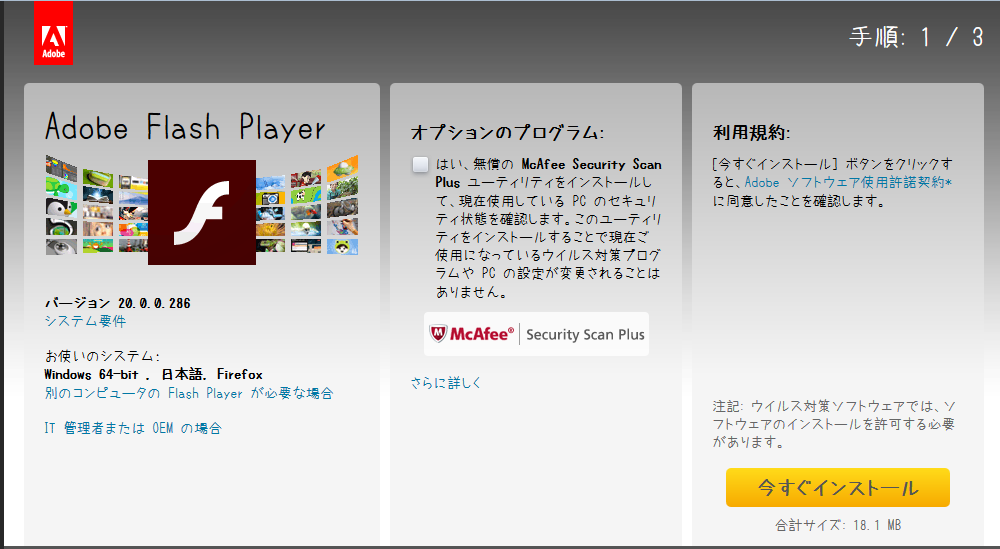1000x549 pixels.
Task: Click the gray eye thumbnail
Action: 61,247
